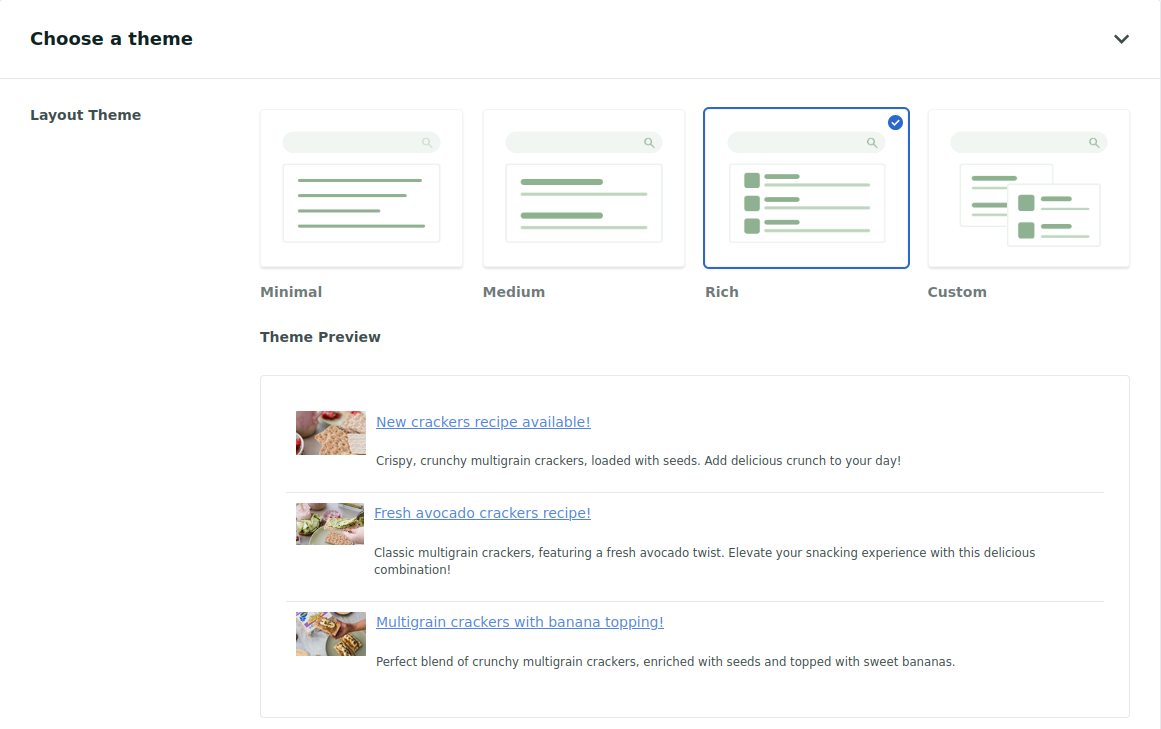Click the chevron next to Choose a theme

(1121, 38)
